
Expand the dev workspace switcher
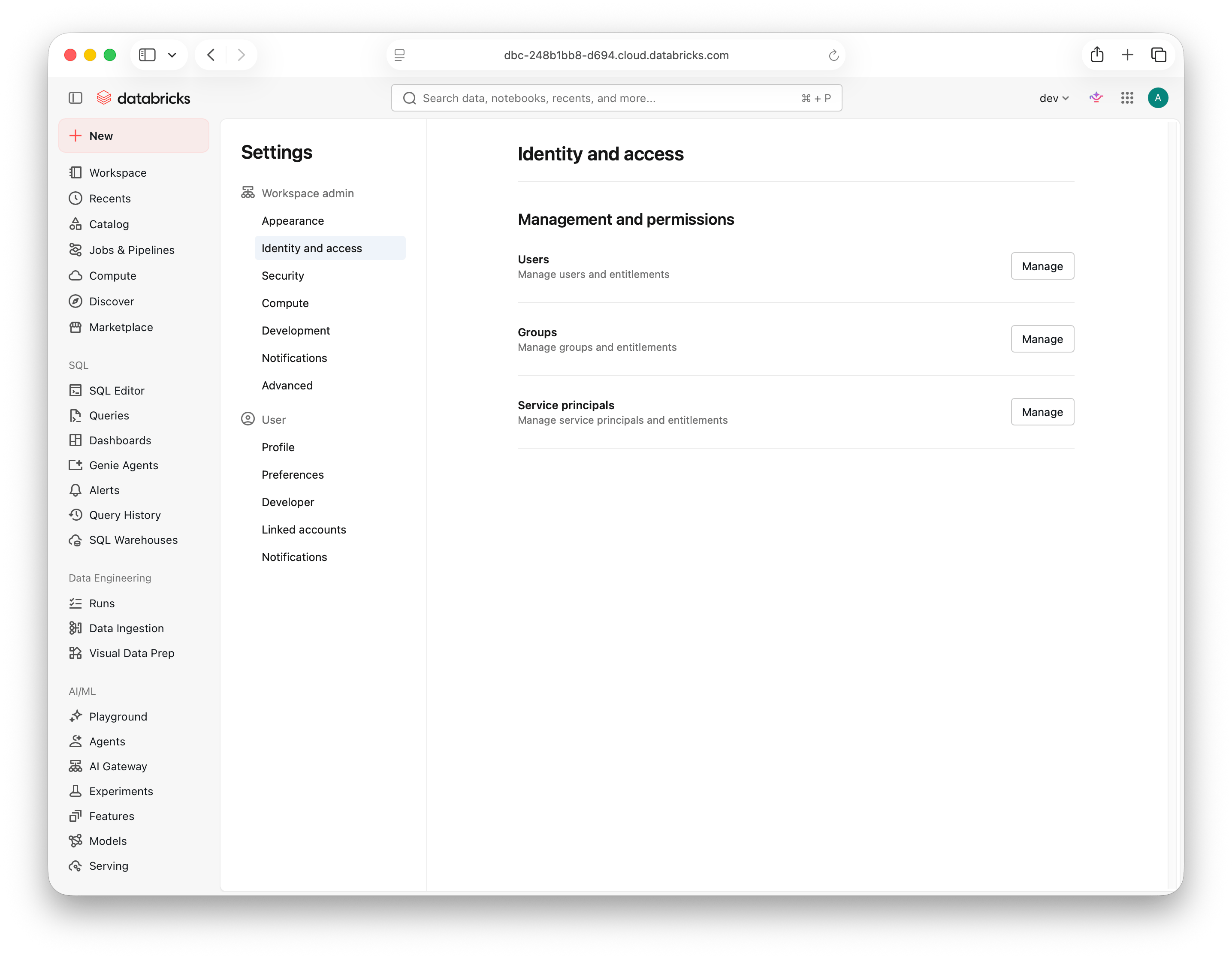1054,98
